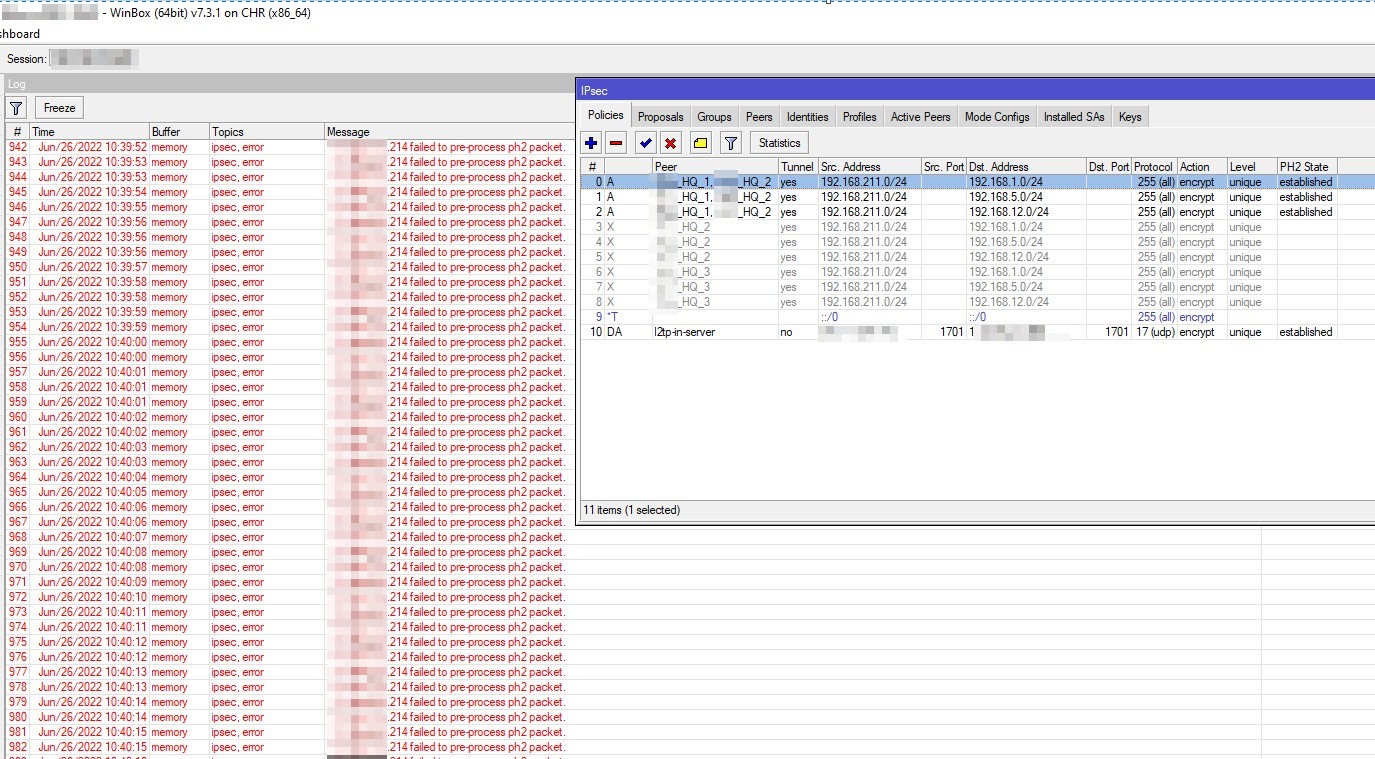Sort the log by Buffer column header
This screenshot has height=759, width=1375.
click(x=178, y=132)
